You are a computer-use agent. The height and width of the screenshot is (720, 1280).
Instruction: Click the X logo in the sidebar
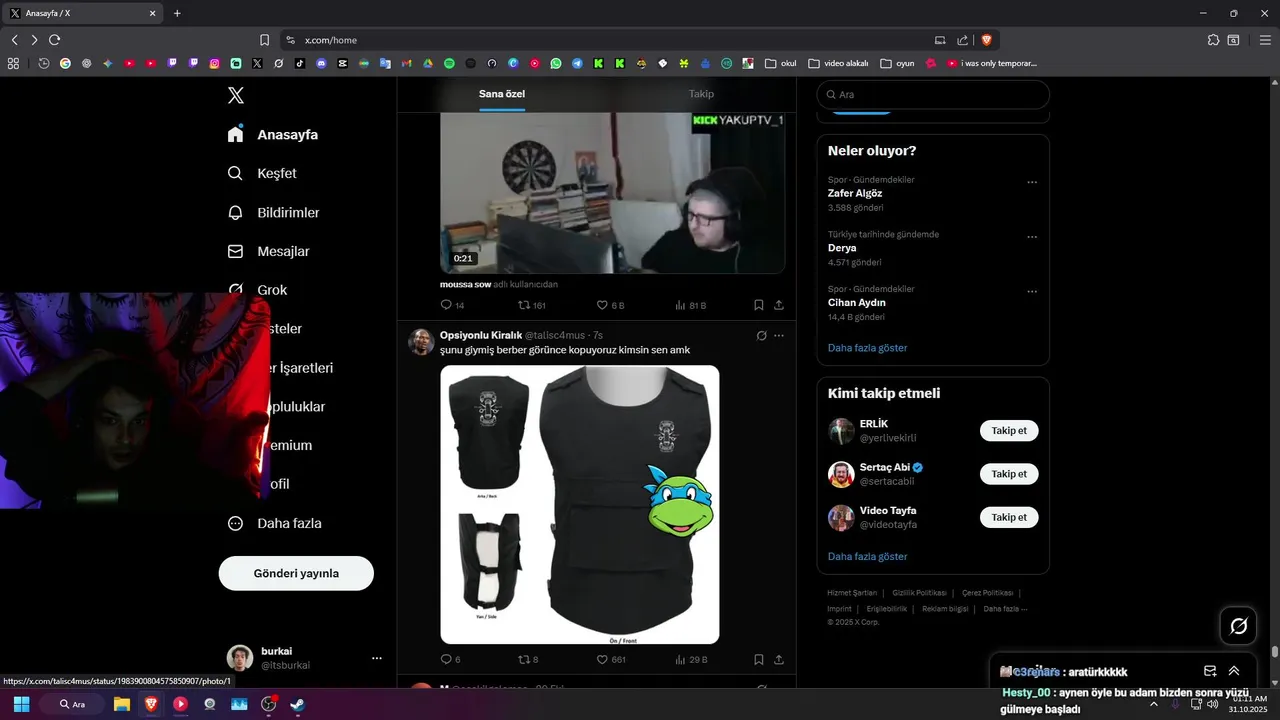point(236,95)
